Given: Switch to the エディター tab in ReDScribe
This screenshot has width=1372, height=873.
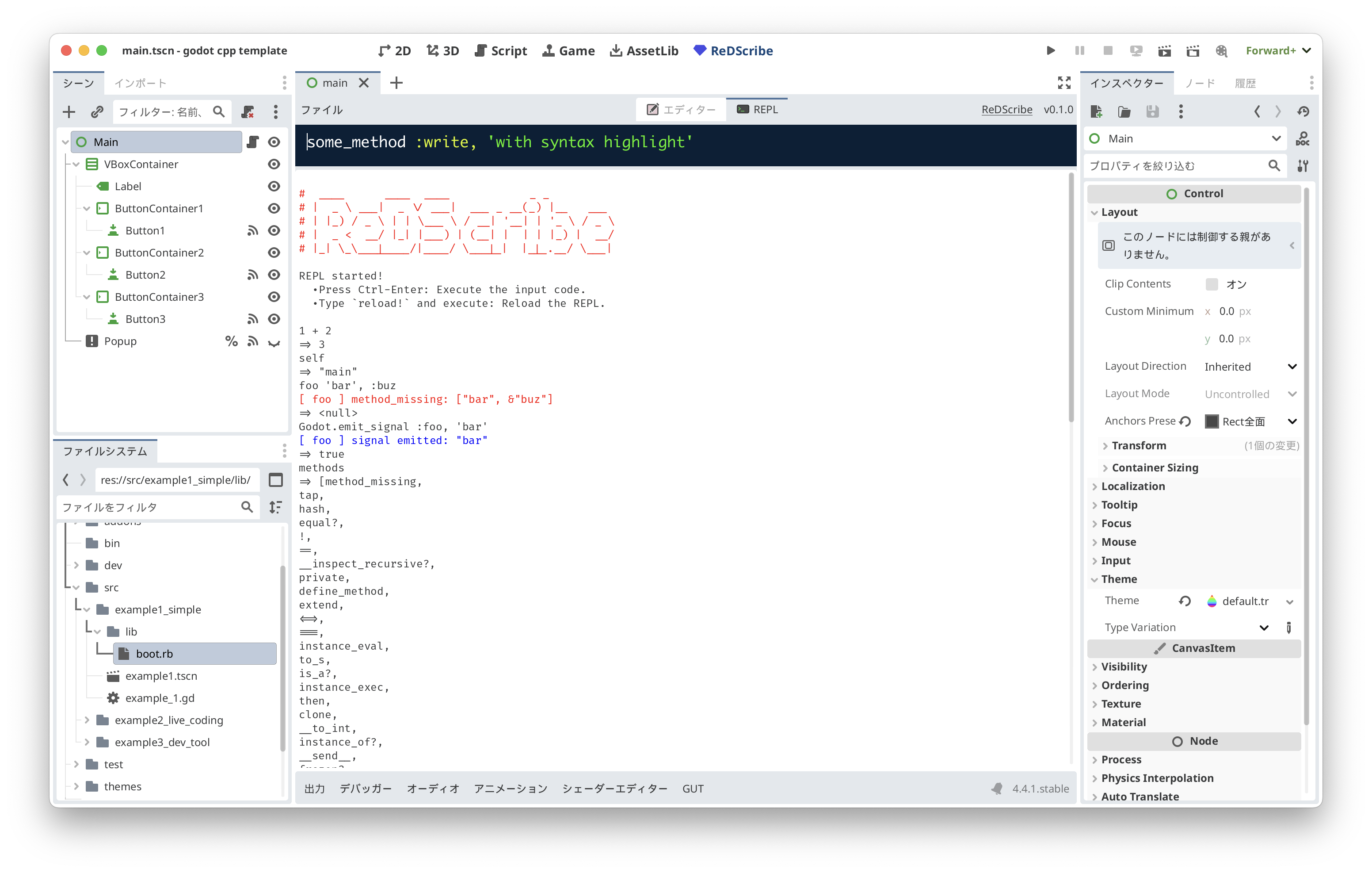Looking at the screenshot, I should coord(682,110).
